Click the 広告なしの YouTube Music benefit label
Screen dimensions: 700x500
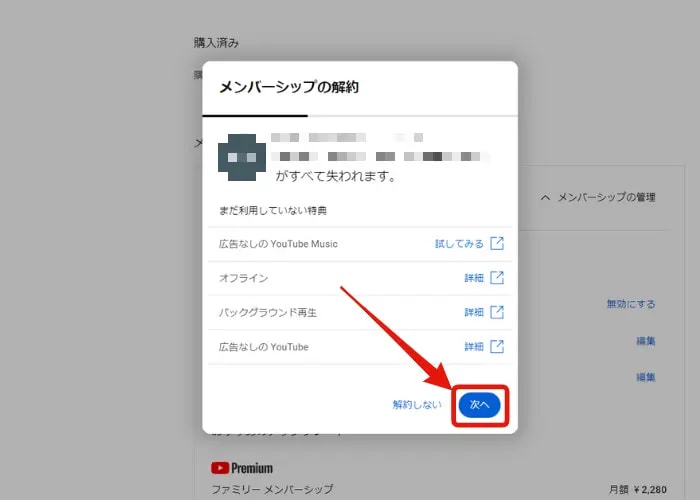click(278, 243)
